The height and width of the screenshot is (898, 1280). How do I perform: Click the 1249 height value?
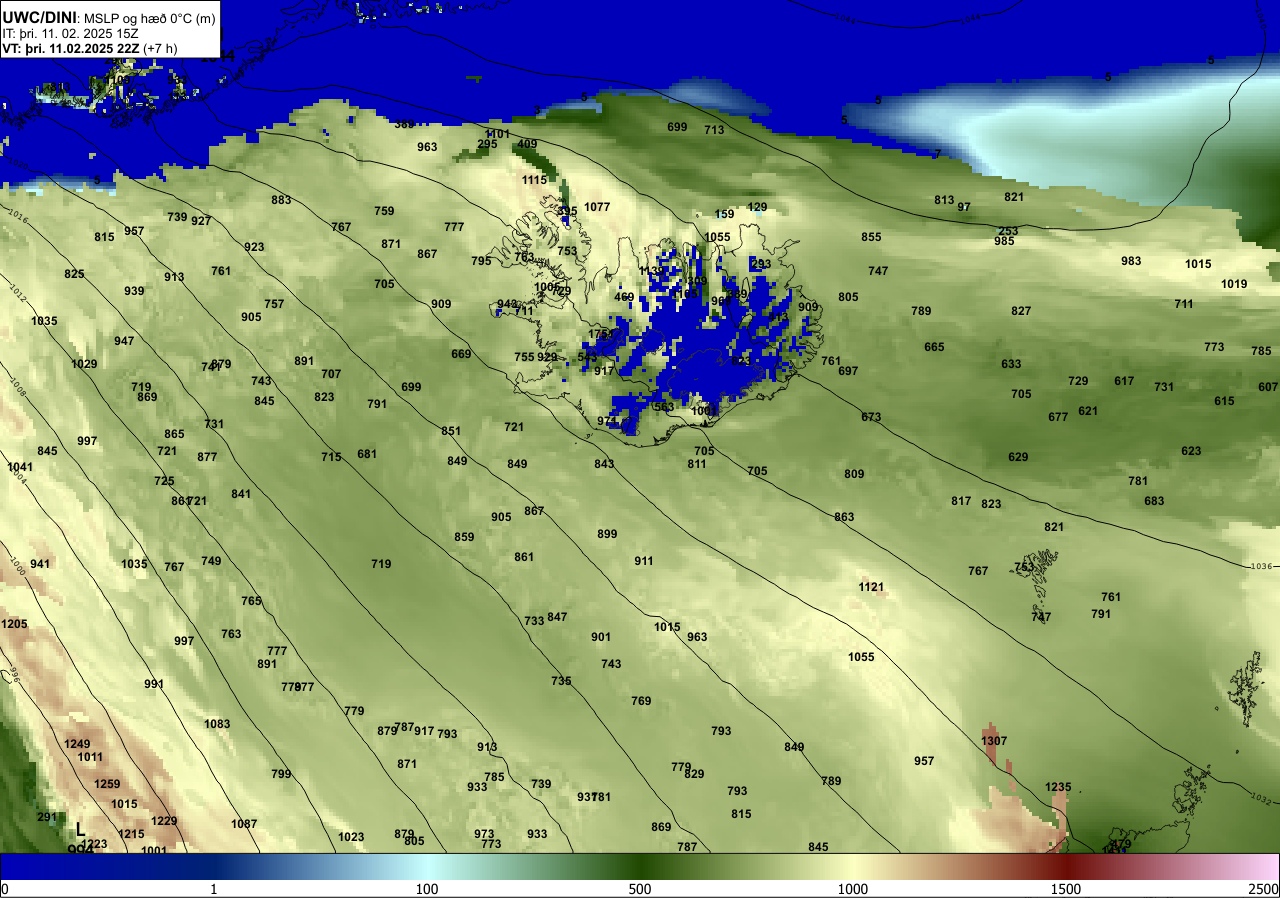click(x=77, y=744)
